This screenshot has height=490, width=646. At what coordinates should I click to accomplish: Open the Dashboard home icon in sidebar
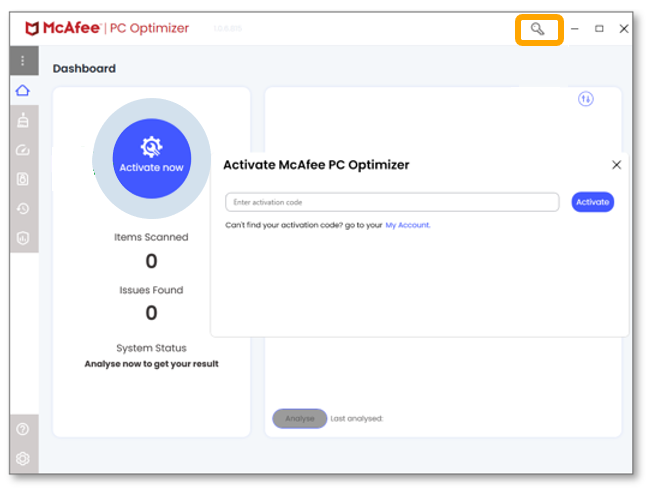click(23, 91)
